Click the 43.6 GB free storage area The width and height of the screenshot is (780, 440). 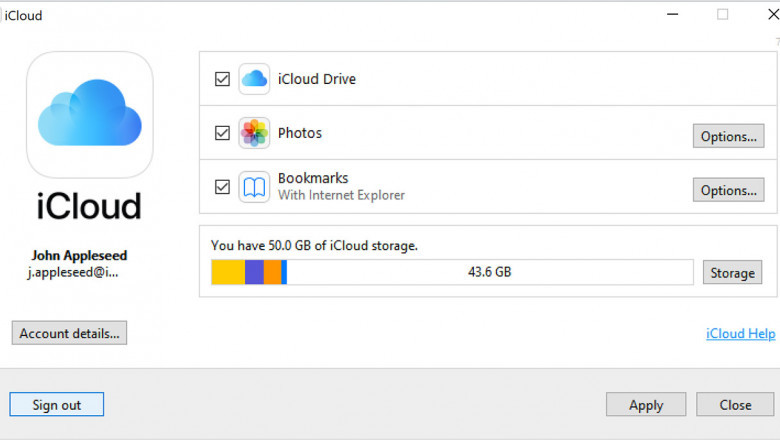(490, 272)
